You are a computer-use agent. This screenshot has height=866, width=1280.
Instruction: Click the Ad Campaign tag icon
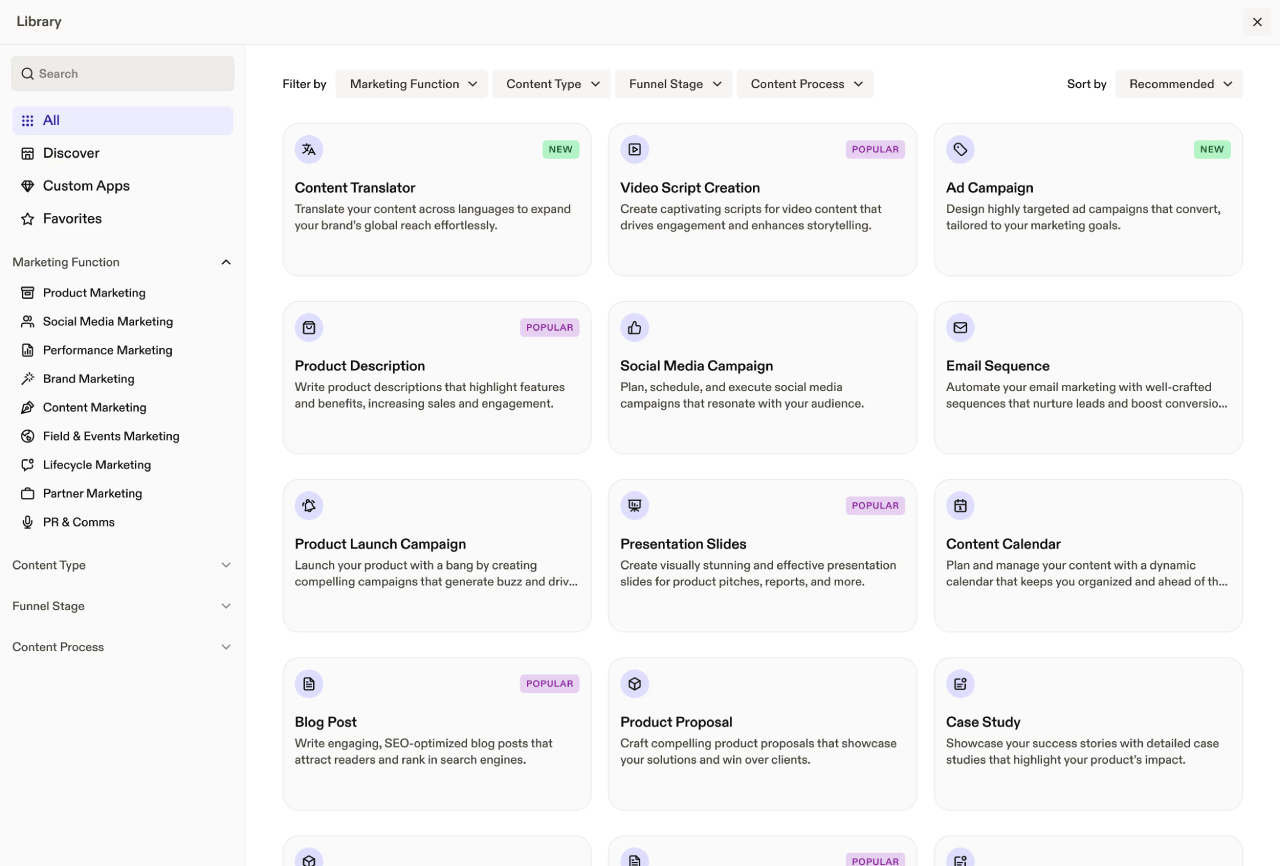(960, 150)
